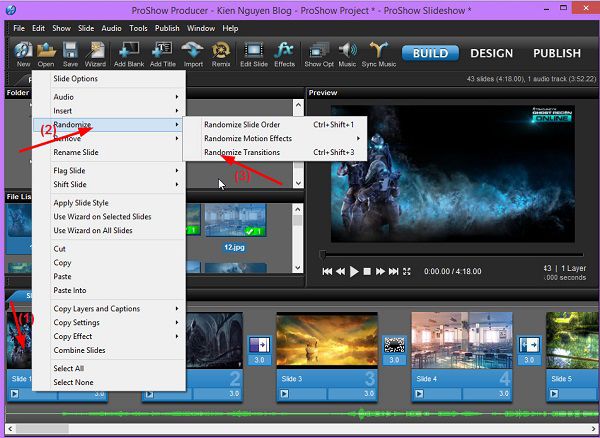The width and height of the screenshot is (600, 438).
Task: Expand the Audio context submenu
Action: (x=109, y=97)
